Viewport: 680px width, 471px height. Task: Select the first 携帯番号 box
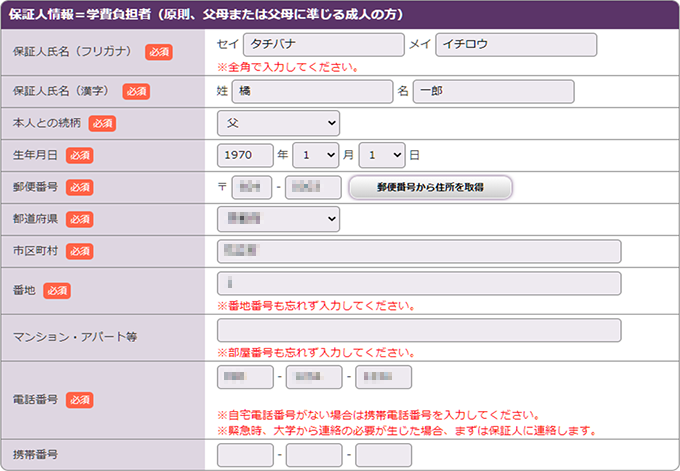coord(245,455)
